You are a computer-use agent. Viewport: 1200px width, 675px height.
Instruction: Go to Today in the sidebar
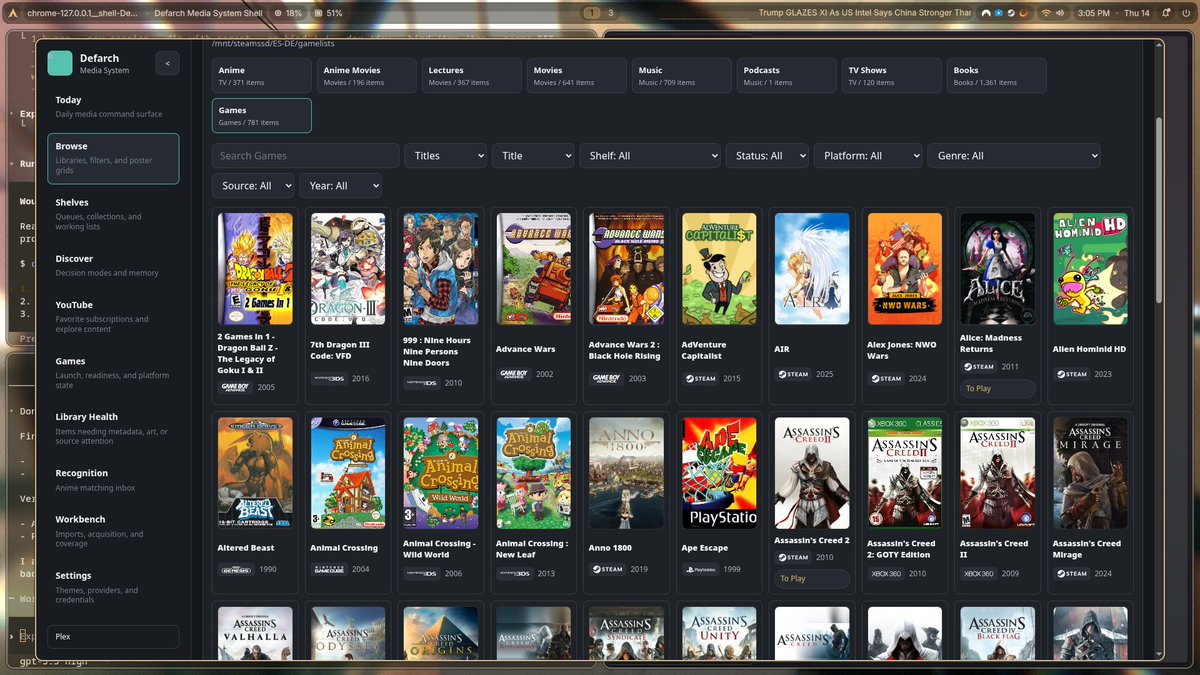click(113, 106)
